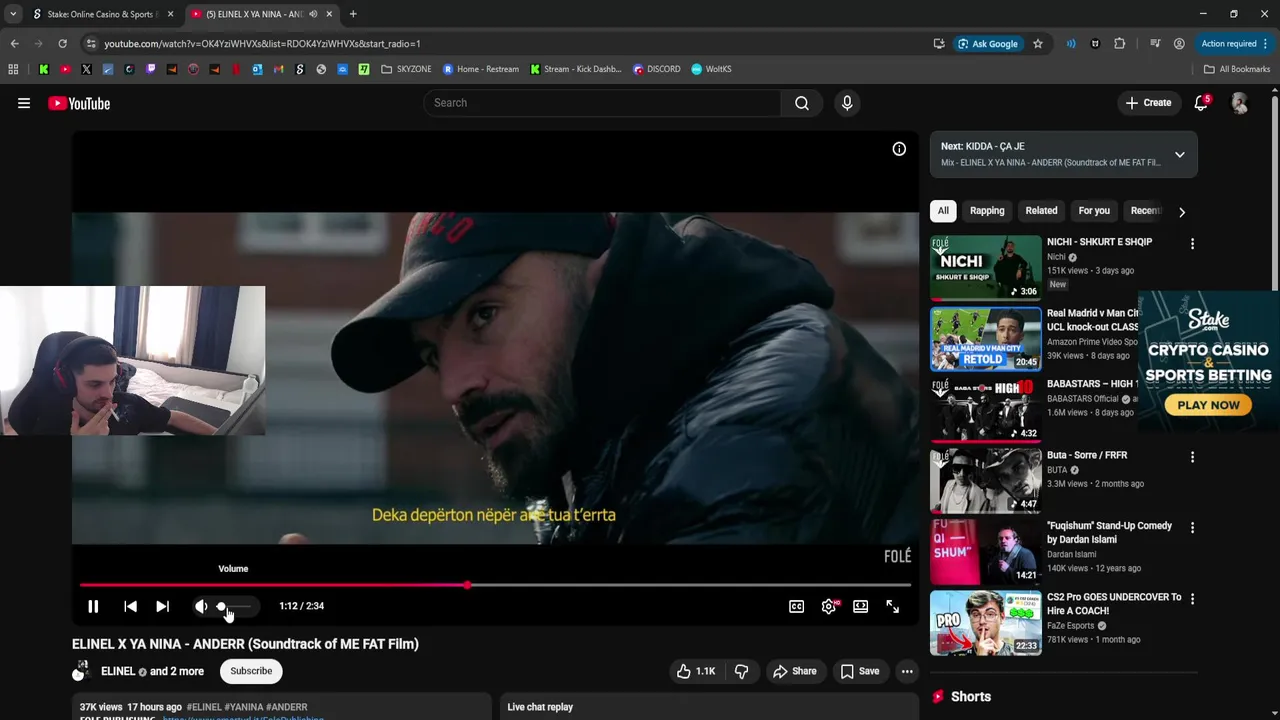Click the magnifier search button
This screenshot has width=1280, height=720.
(x=802, y=103)
